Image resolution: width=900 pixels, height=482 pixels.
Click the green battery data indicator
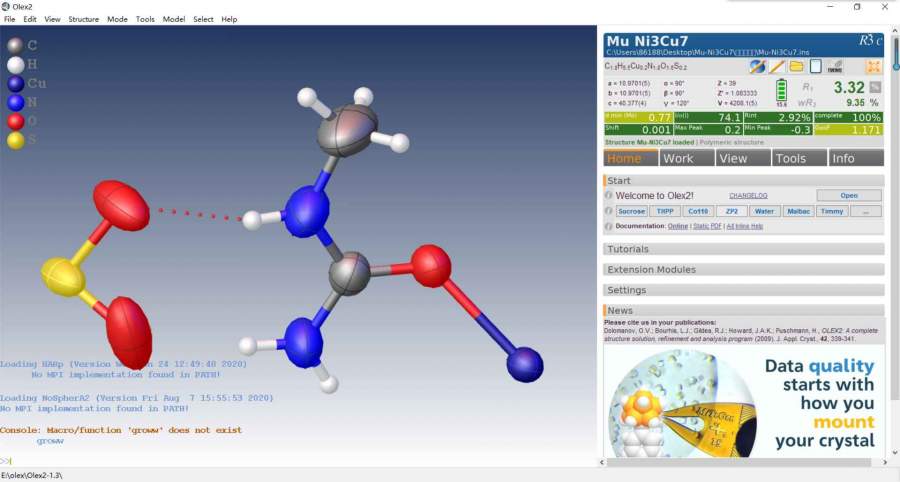[781, 92]
